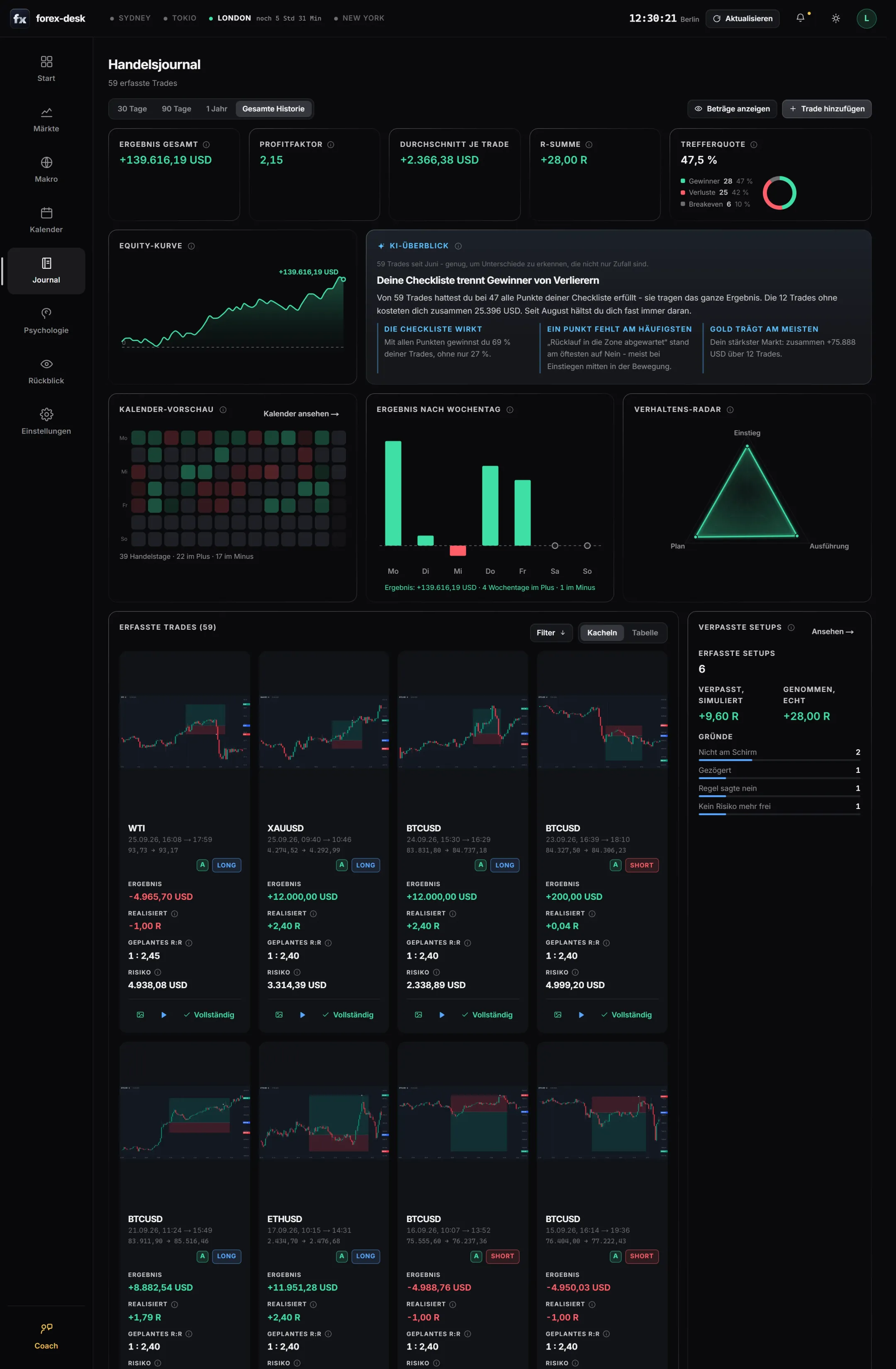This screenshot has width=896, height=1369.
Task: Click the Nicht am Schirm progress bar
Action: (779, 760)
